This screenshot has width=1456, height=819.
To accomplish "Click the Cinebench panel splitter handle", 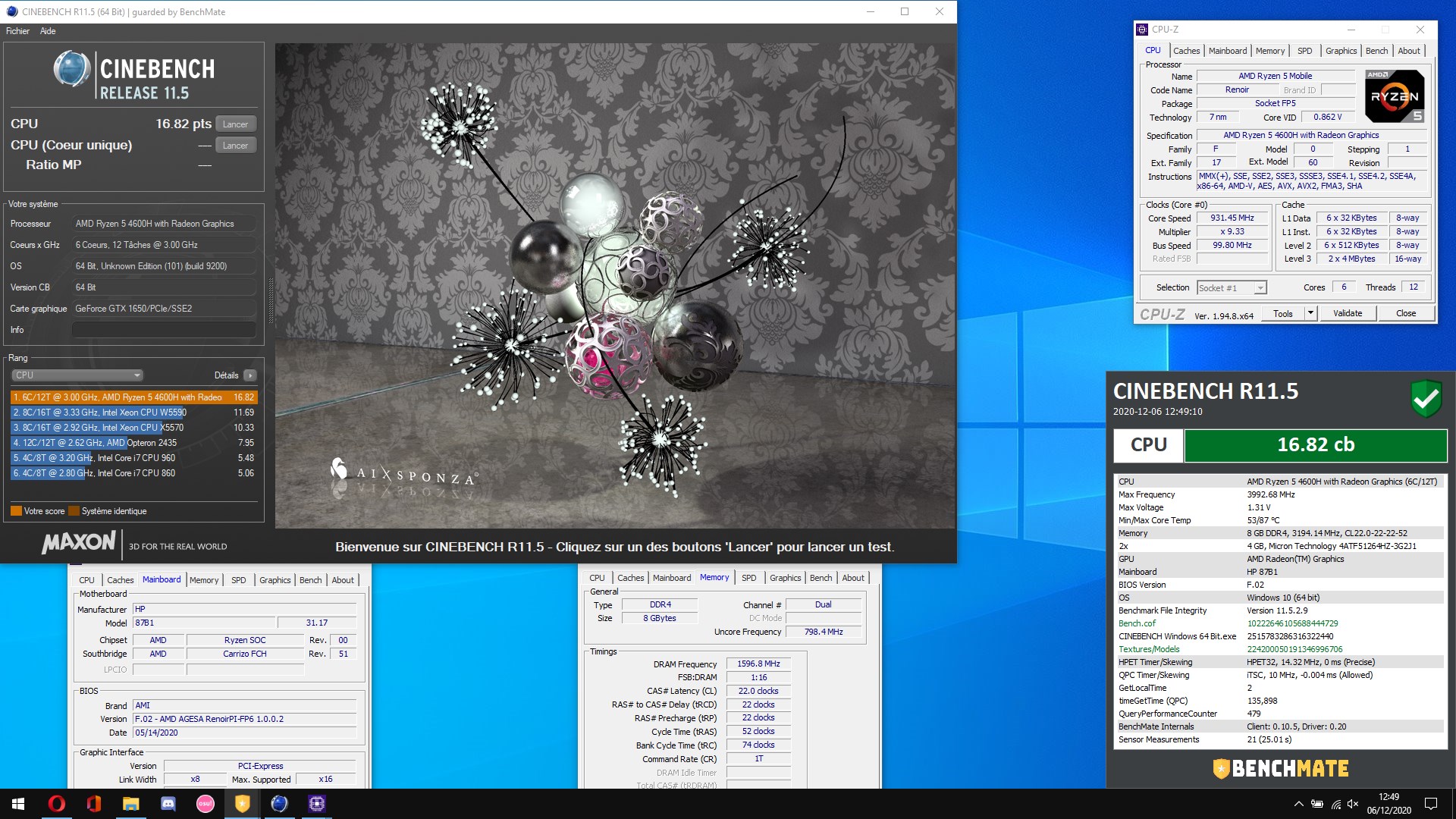I will (x=270, y=301).
